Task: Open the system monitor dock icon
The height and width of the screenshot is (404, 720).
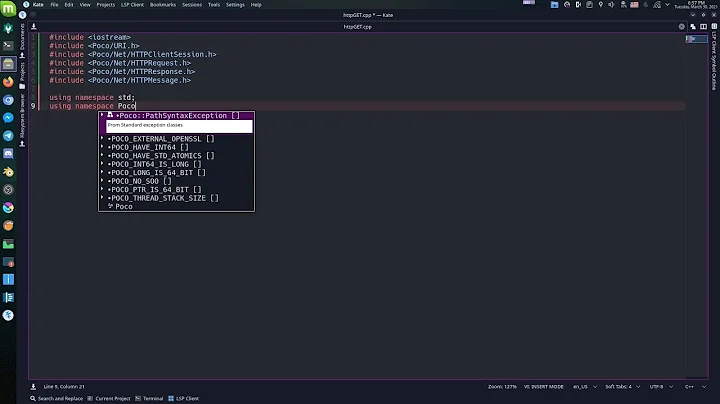Action: click(x=8, y=244)
